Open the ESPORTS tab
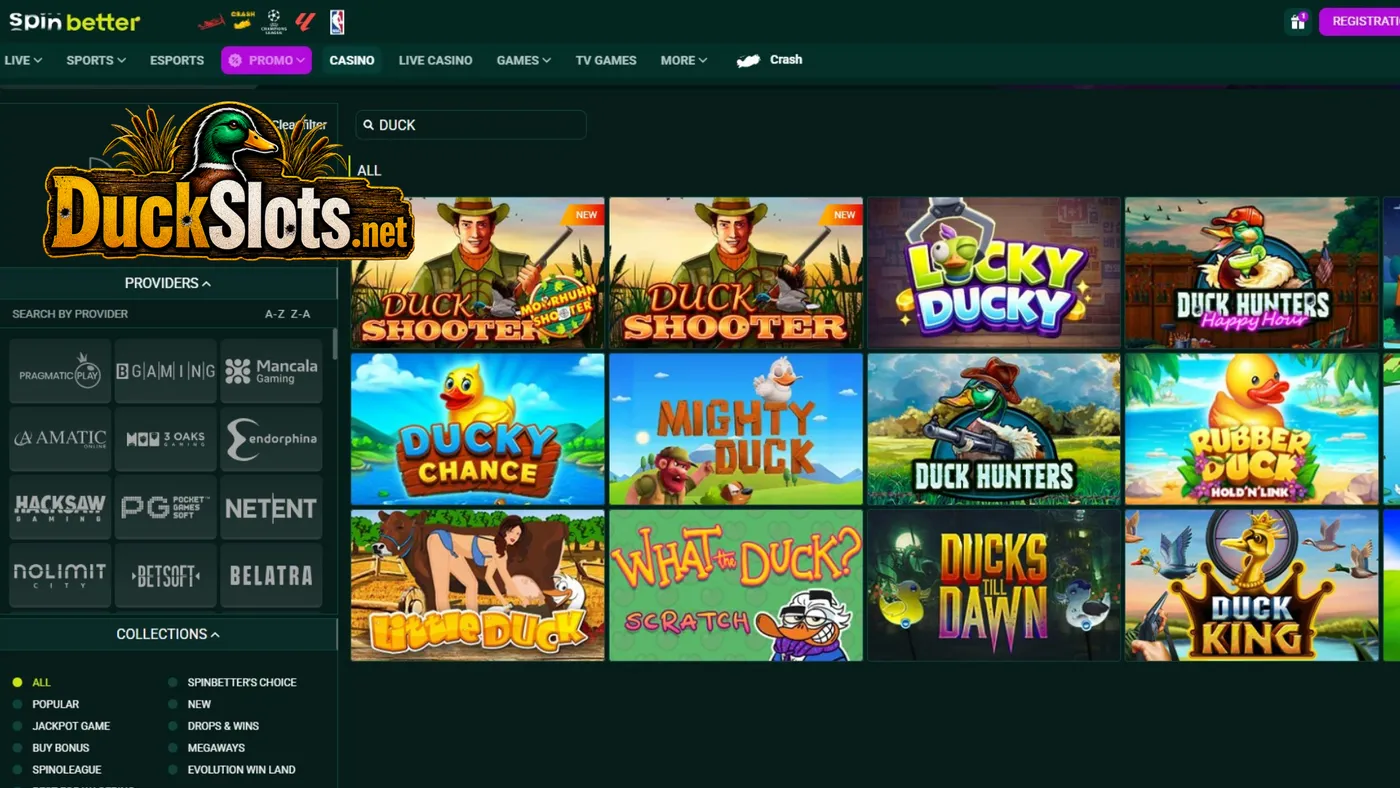The height and width of the screenshot is (788, 1400). click(x=177, y=60)
